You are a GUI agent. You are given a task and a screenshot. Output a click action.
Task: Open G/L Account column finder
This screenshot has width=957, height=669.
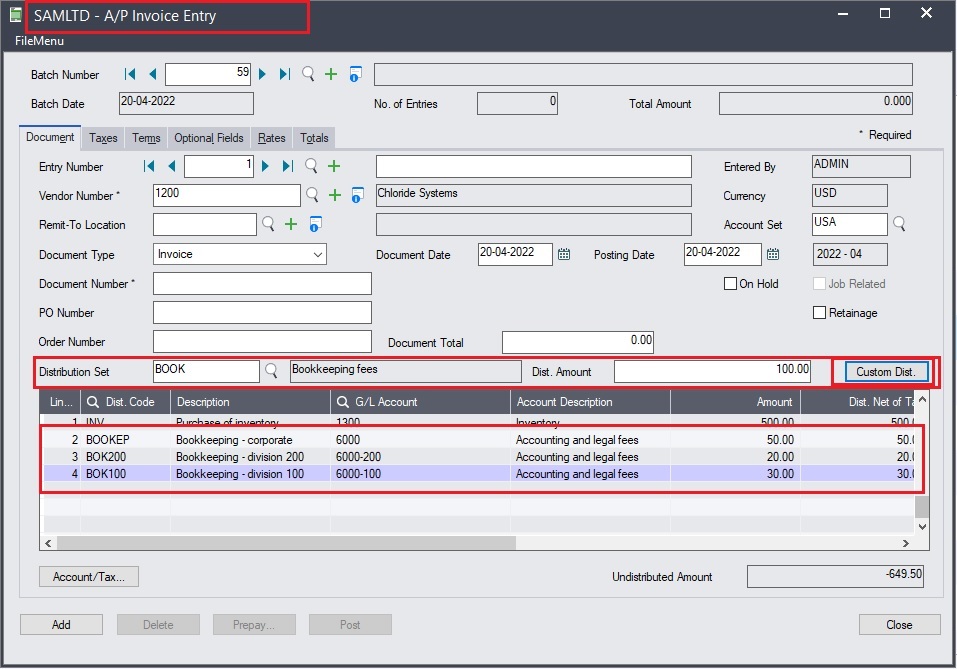click(342, 402)
